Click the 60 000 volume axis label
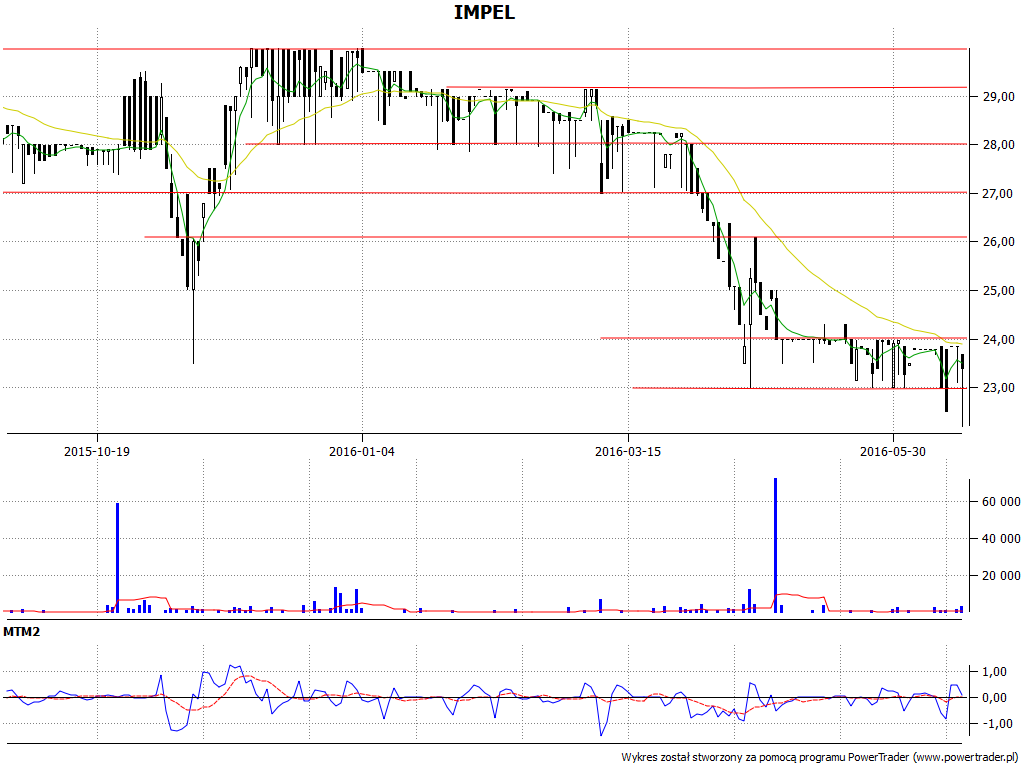The image size is (1024, 768). (x=1000, y=502)
